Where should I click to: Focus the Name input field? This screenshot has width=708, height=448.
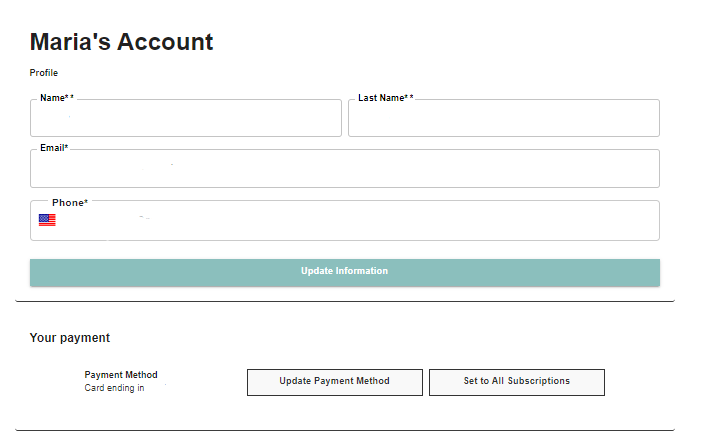click(x=186, y=118)
